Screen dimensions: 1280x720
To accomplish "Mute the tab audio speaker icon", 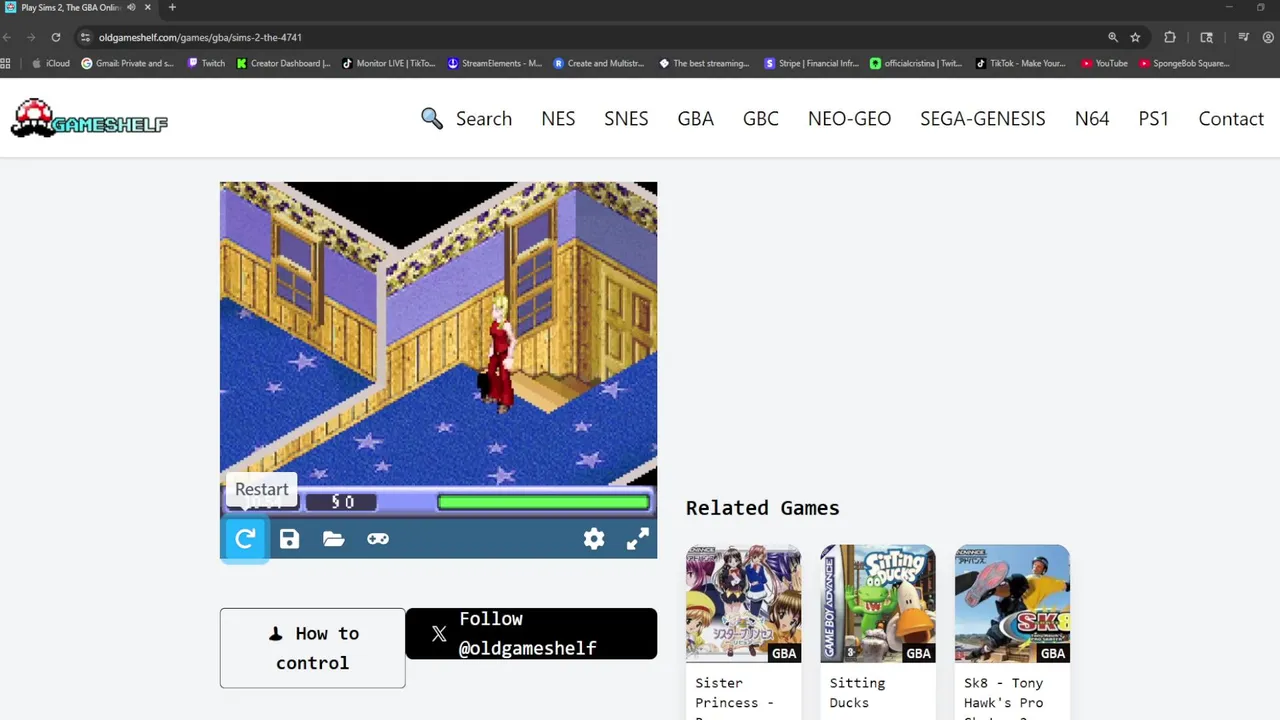I will [x=131, y=7].
